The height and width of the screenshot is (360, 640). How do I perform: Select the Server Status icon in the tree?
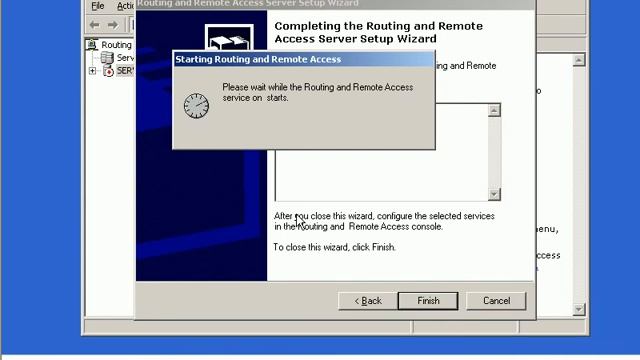(x=107, y=58)
